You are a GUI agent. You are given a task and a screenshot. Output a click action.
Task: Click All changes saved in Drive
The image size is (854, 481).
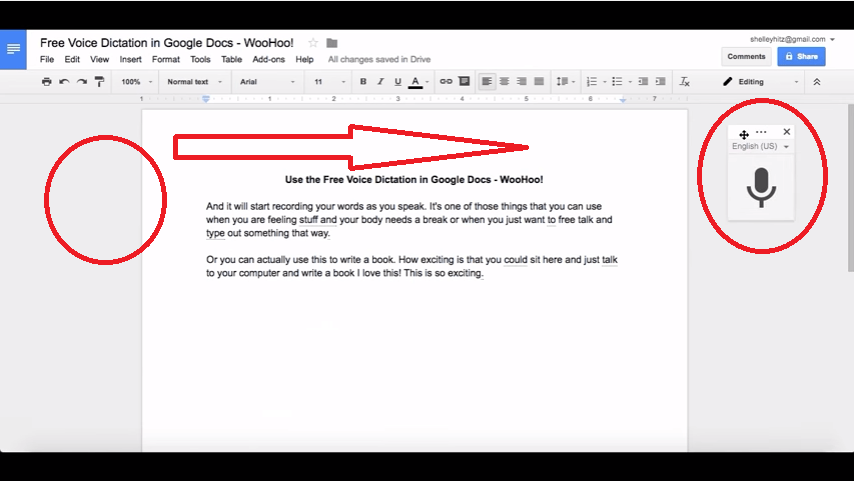coord(379,59)
